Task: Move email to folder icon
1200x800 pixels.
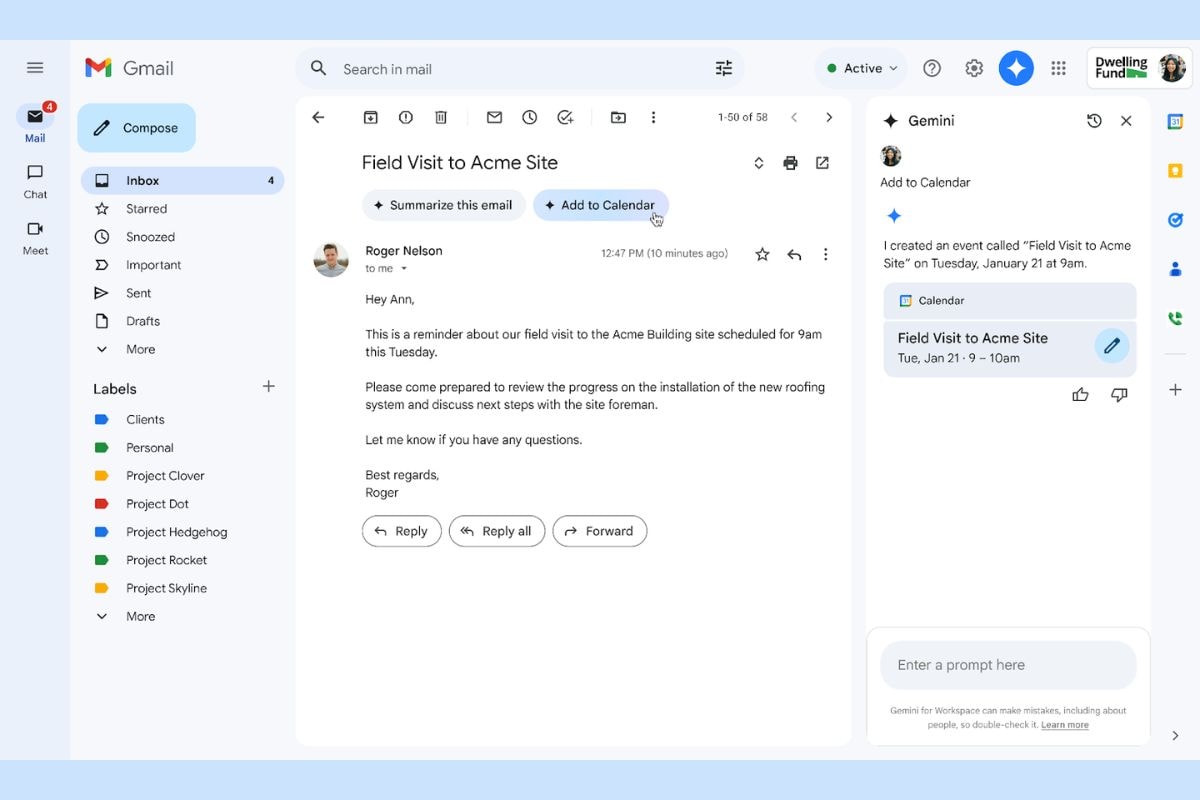Action: click(618, 117)
